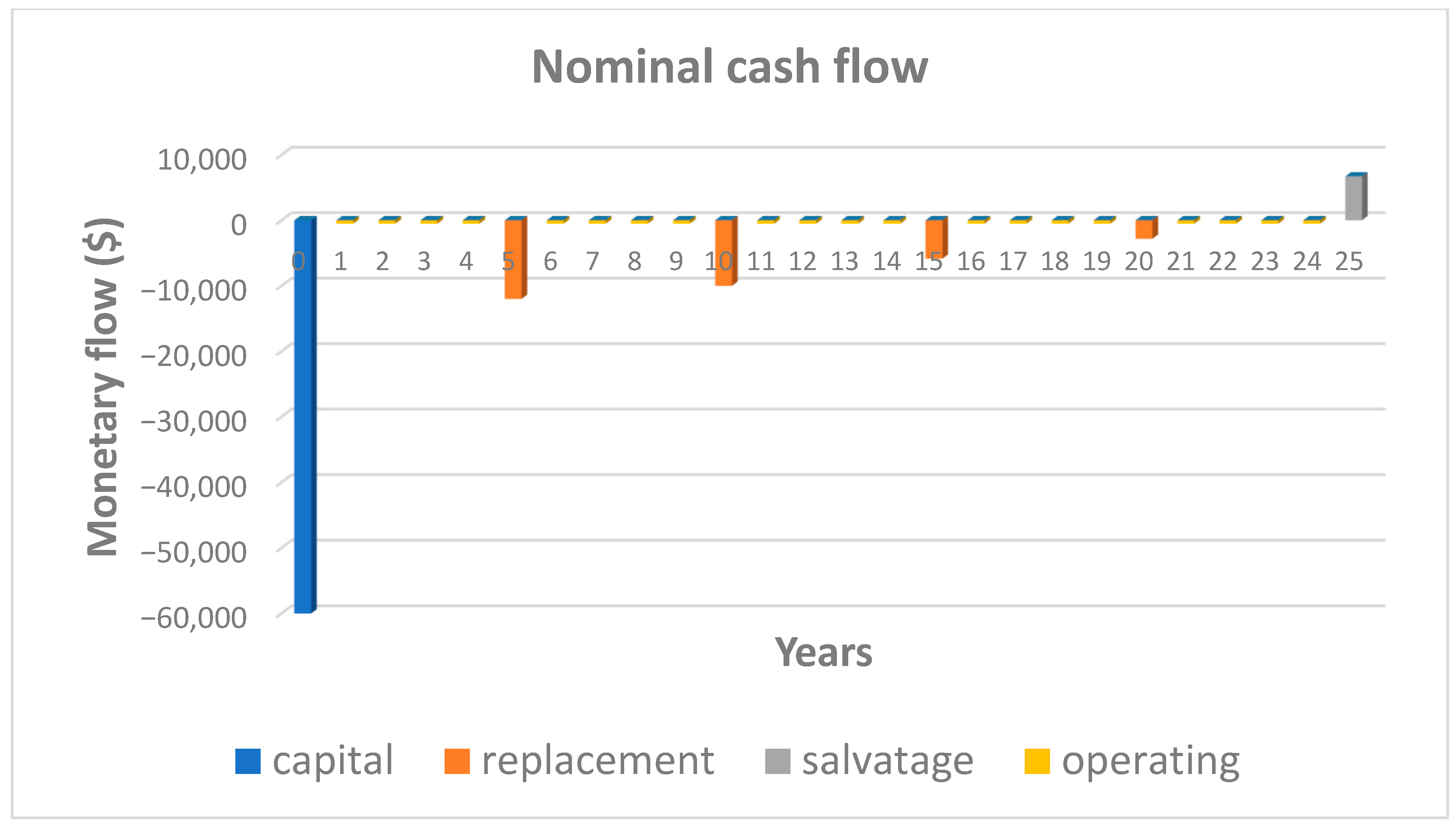Select the "Nominal cash flow" chart title
This screenshot has height=827, width=1456.
(729, 67)
